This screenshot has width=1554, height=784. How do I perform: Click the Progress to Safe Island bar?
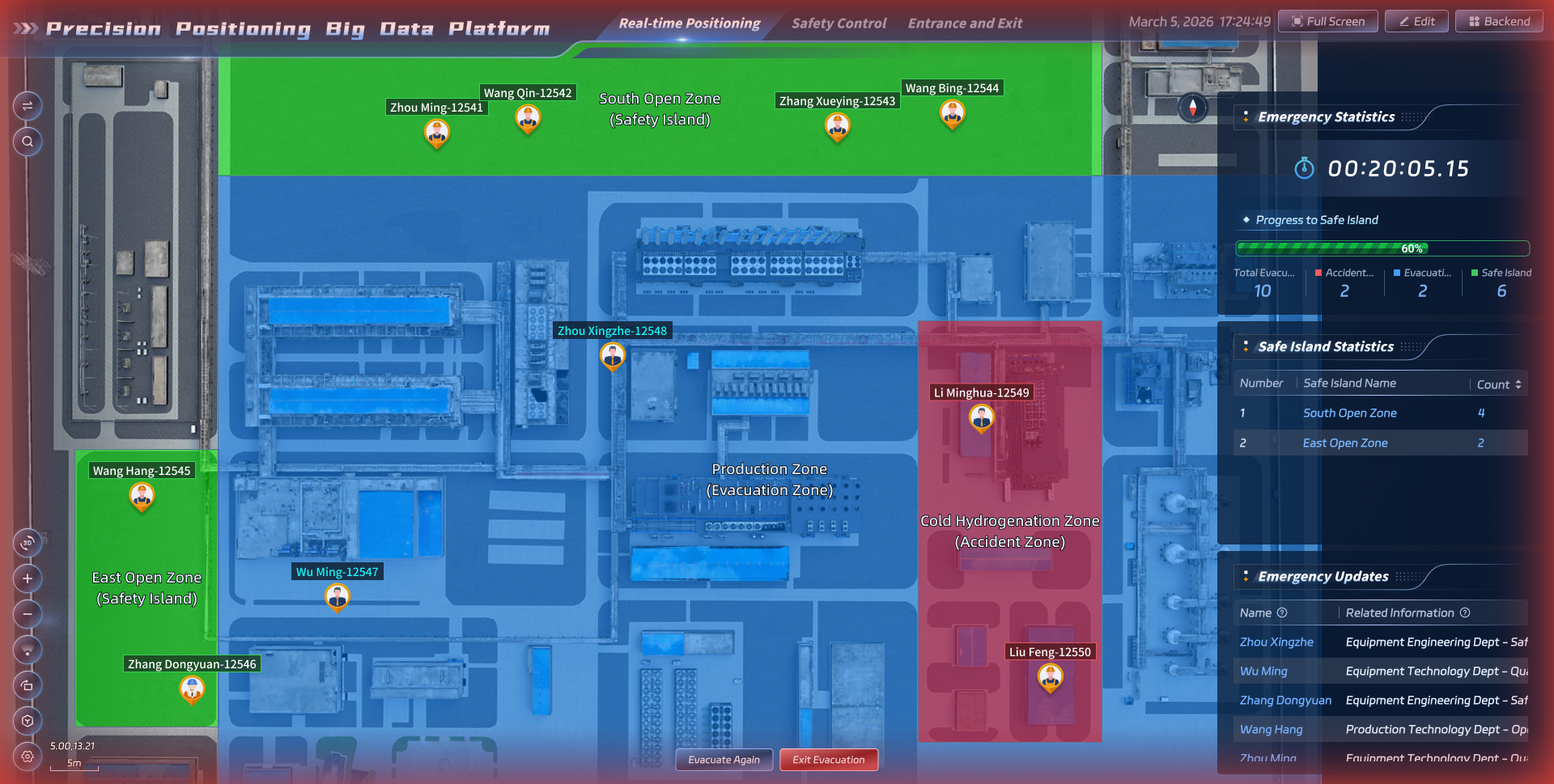pos(1382,248)
